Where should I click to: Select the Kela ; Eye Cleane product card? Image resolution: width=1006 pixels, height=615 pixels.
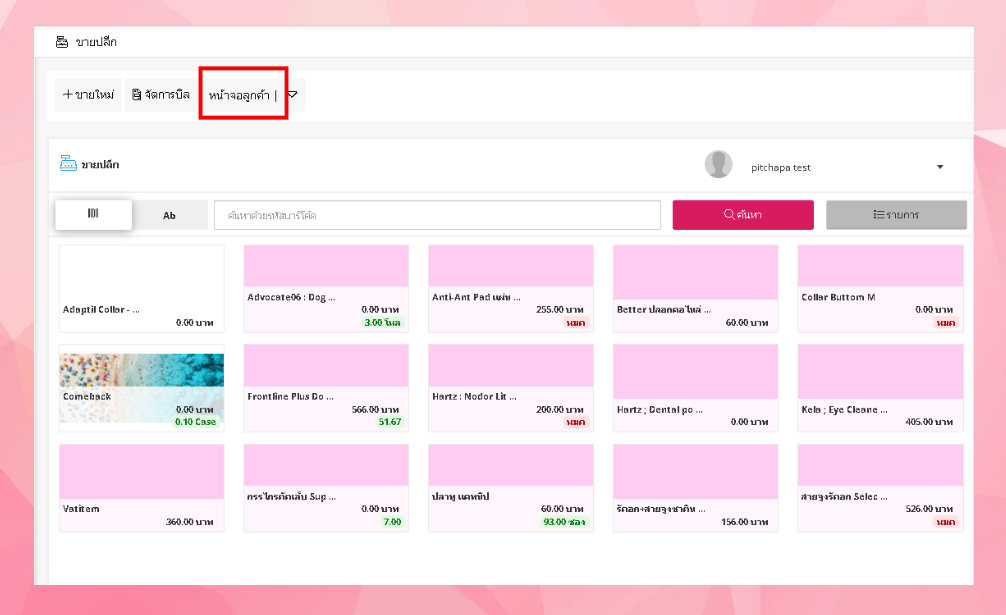[880, 388]
